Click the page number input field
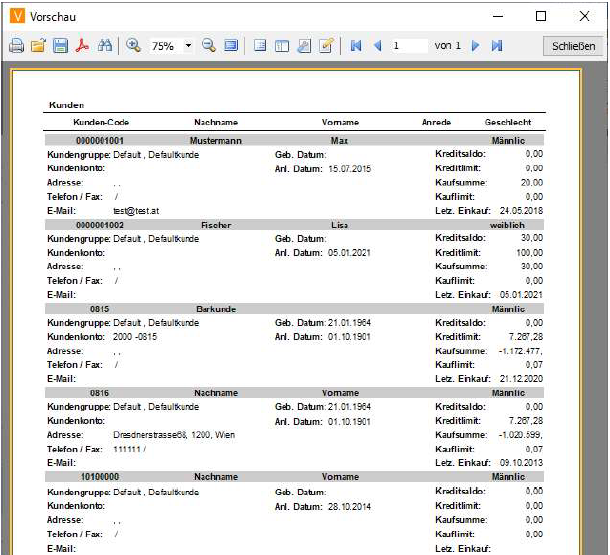Viewport: 610px width, 555px height. pos(408,46)
